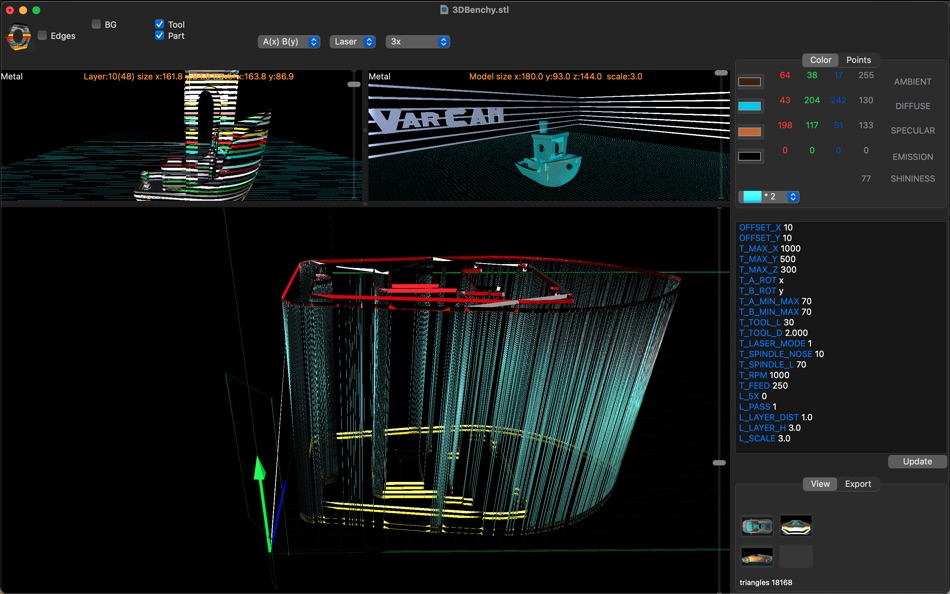Click the L_PASS 1 parameter line
Viewport: 950px width, 594px height.
coord(758,407)
